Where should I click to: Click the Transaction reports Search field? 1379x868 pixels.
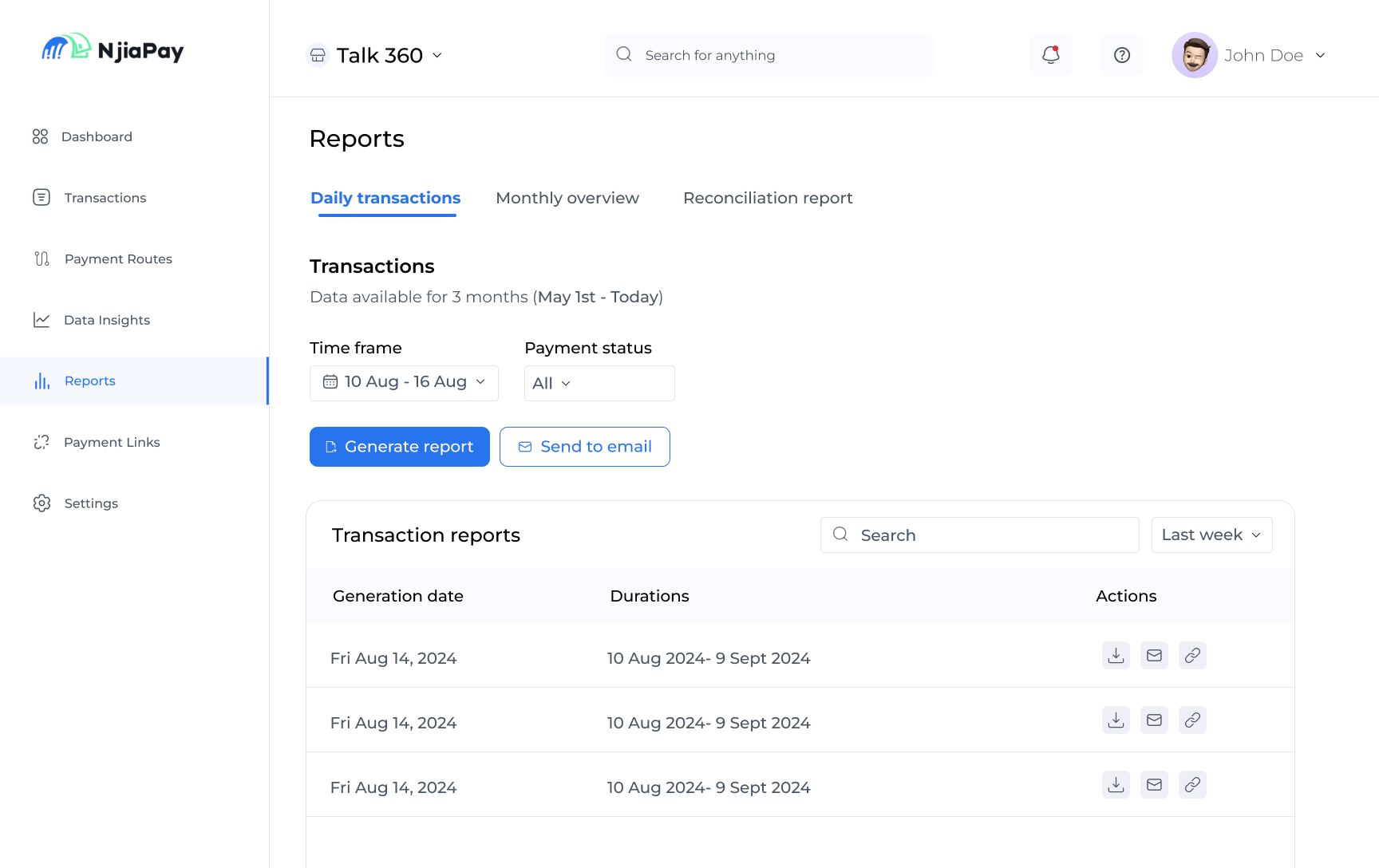click(x=980, y=535)
